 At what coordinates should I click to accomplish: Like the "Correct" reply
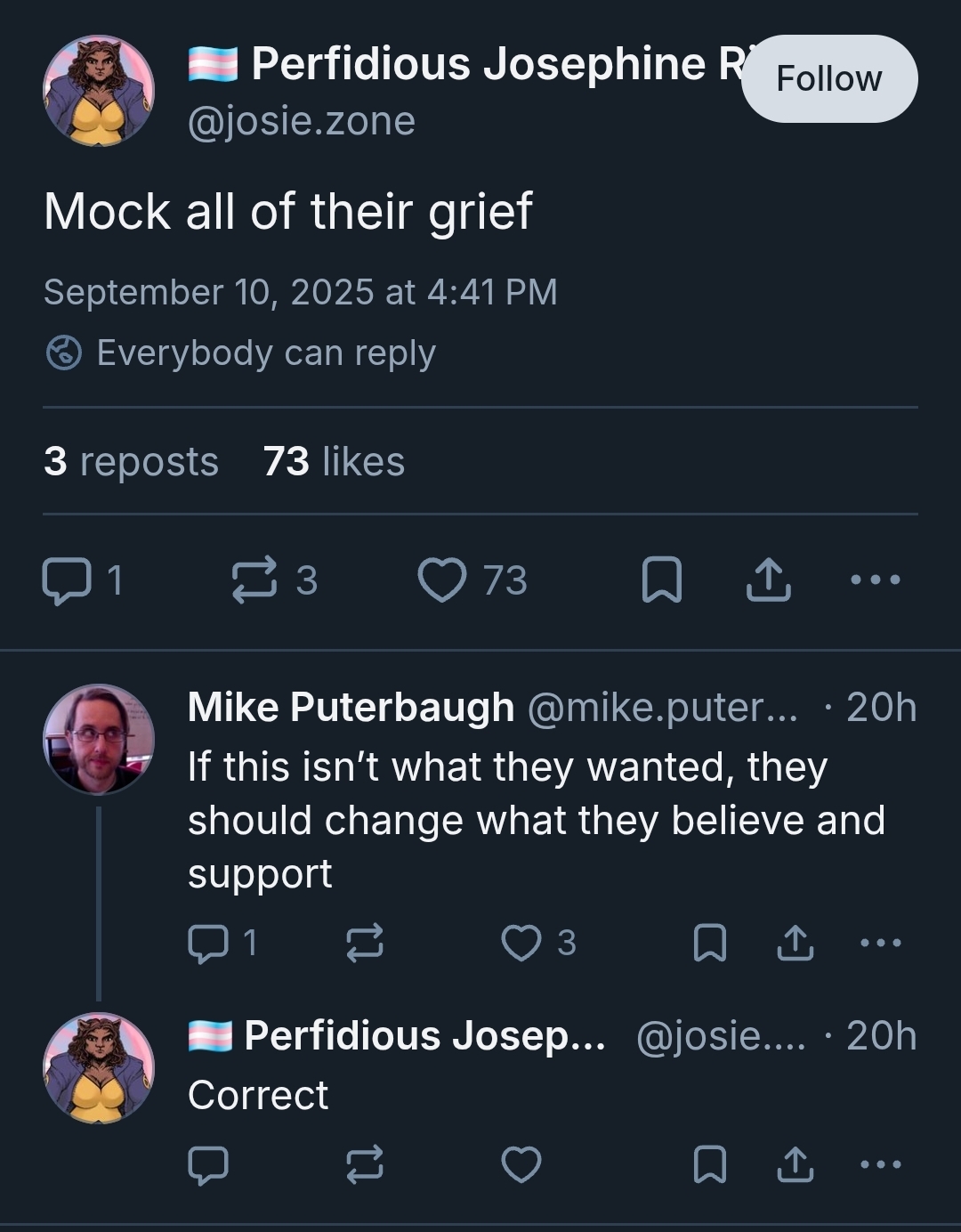[x=521, y=1164]
